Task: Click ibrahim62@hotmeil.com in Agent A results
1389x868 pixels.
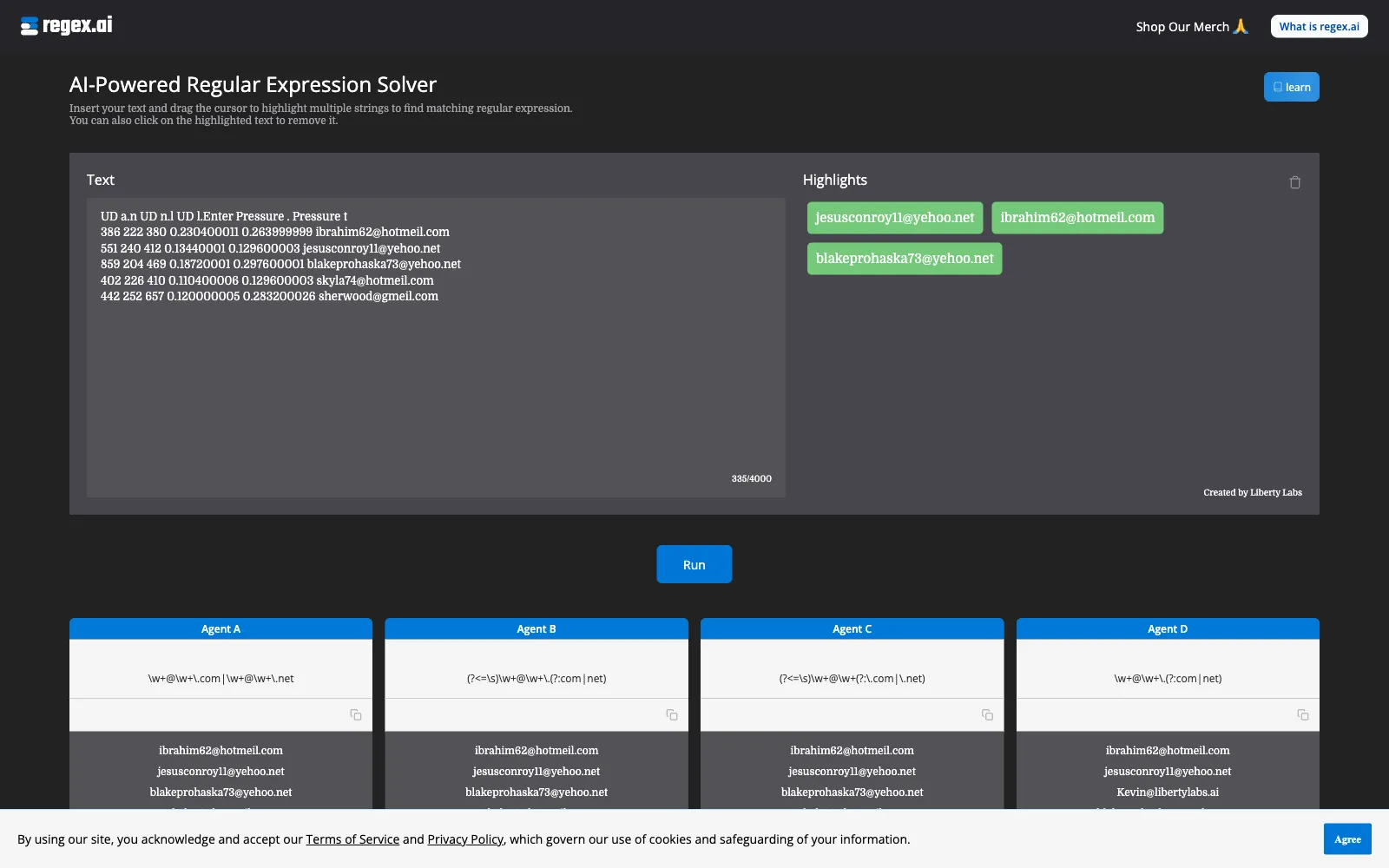Action: click(x=221, y=751)
